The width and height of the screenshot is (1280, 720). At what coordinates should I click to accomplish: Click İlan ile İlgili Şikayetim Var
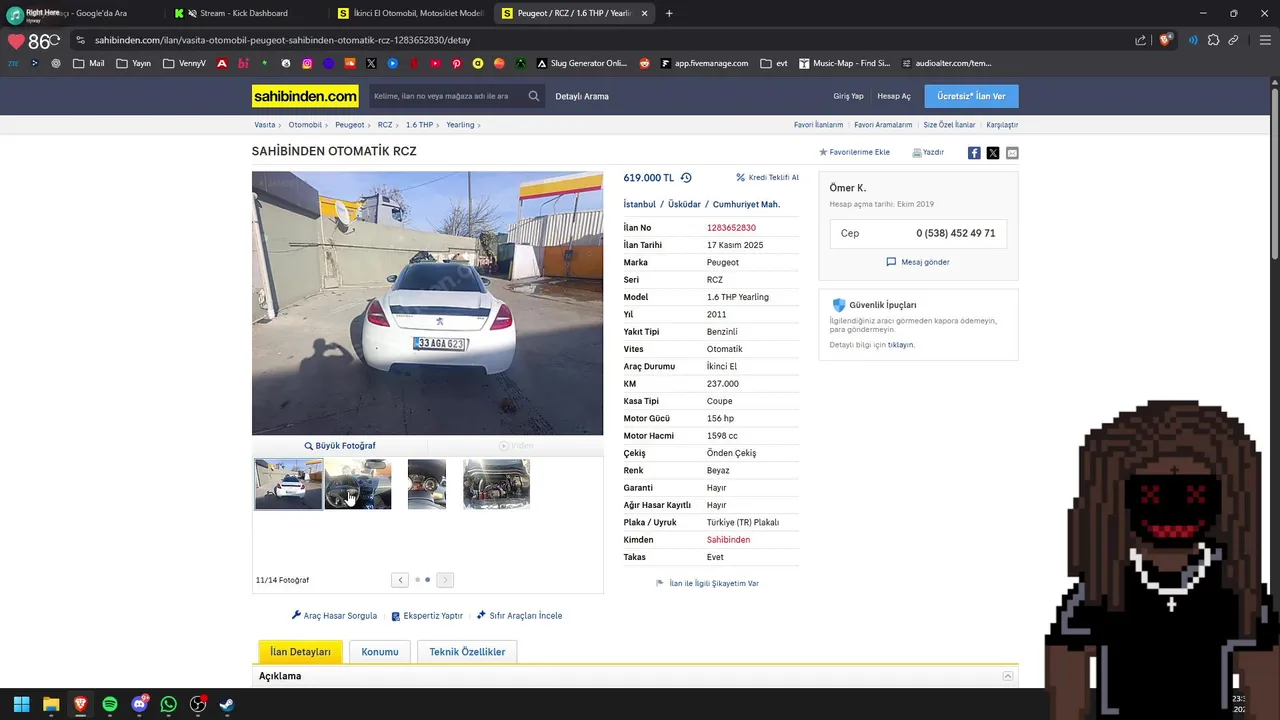pyautogui.click(x=707, y=583)
